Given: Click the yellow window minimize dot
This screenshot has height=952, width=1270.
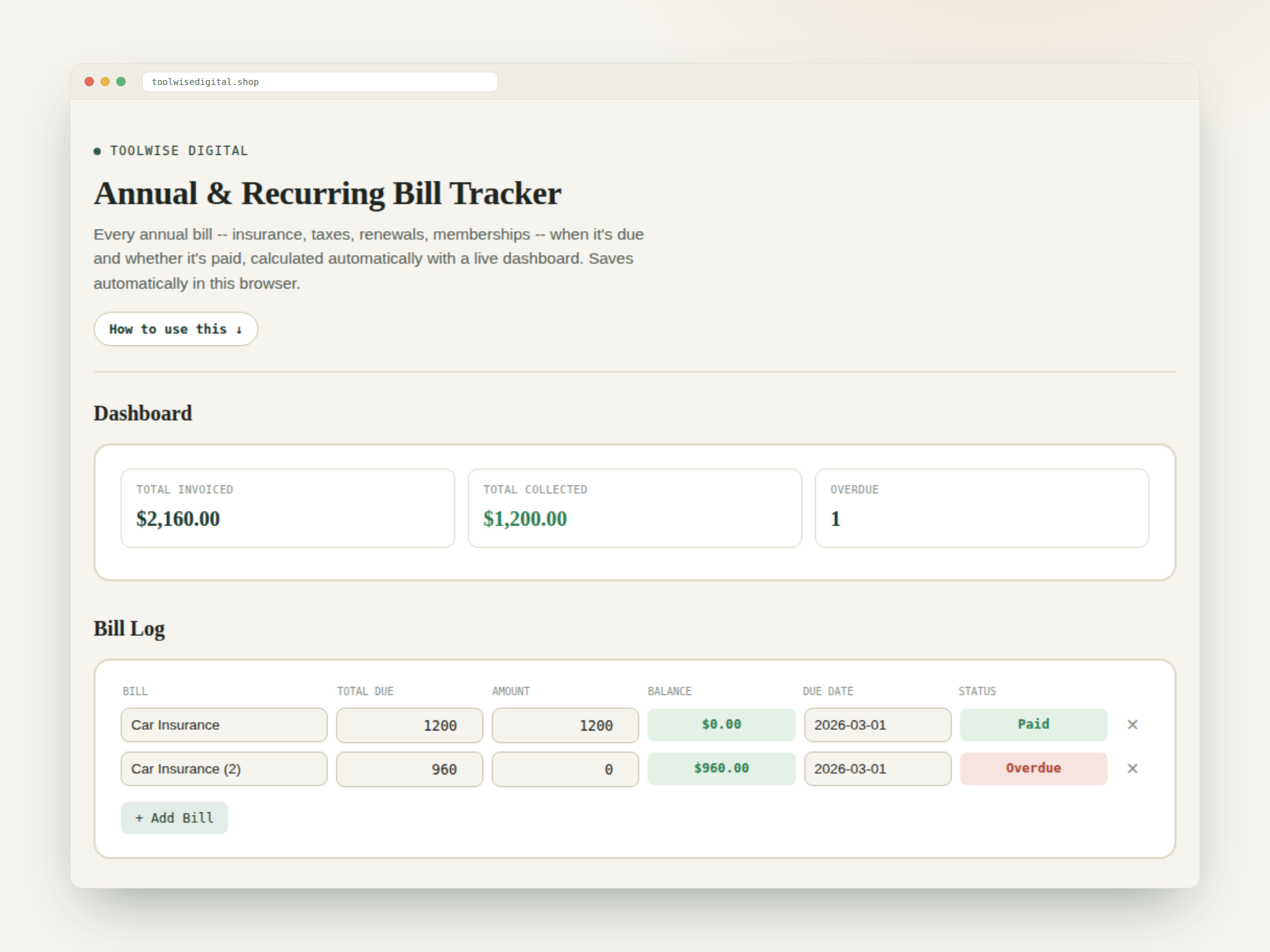Looking at the screenshot, I should click(x=105, y=81).
